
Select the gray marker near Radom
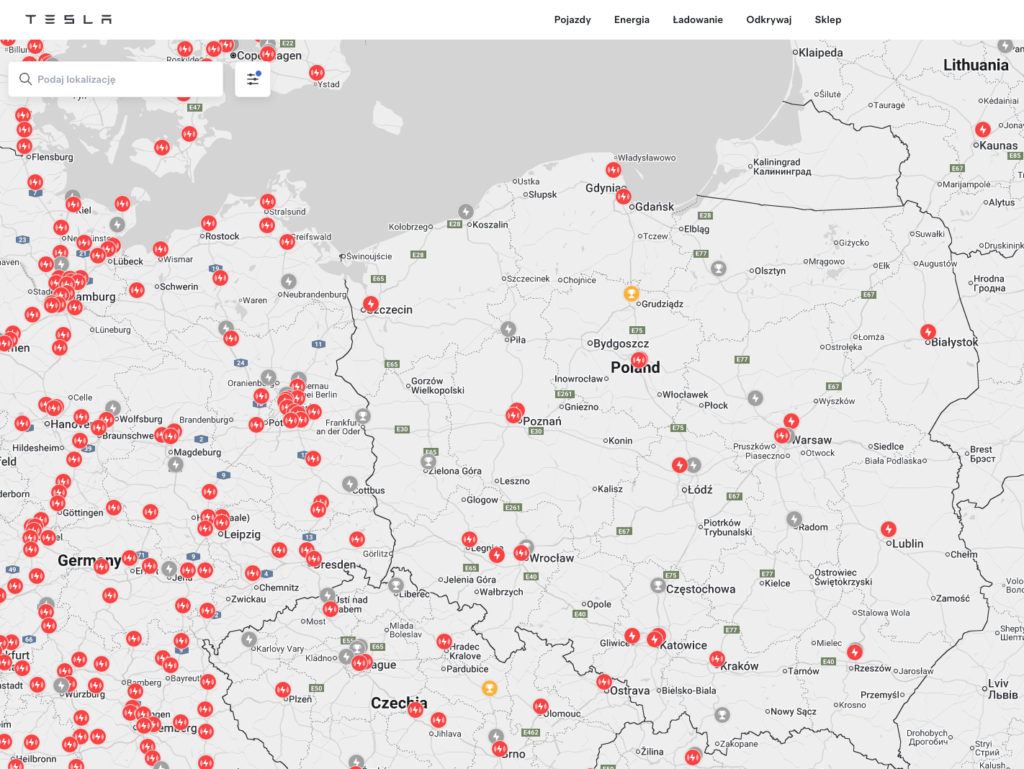(x=794, y=519)
